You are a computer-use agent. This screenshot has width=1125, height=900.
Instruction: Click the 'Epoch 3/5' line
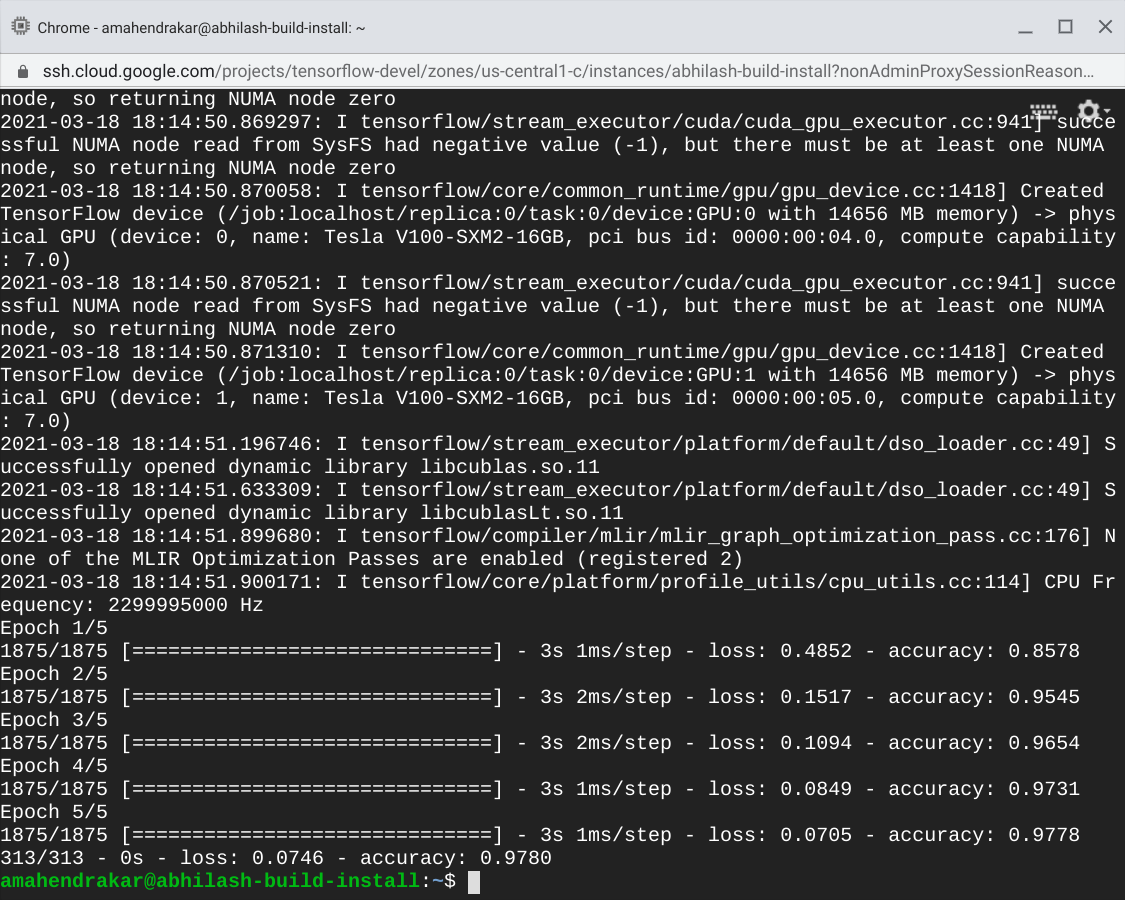click(x=54, y=720)
